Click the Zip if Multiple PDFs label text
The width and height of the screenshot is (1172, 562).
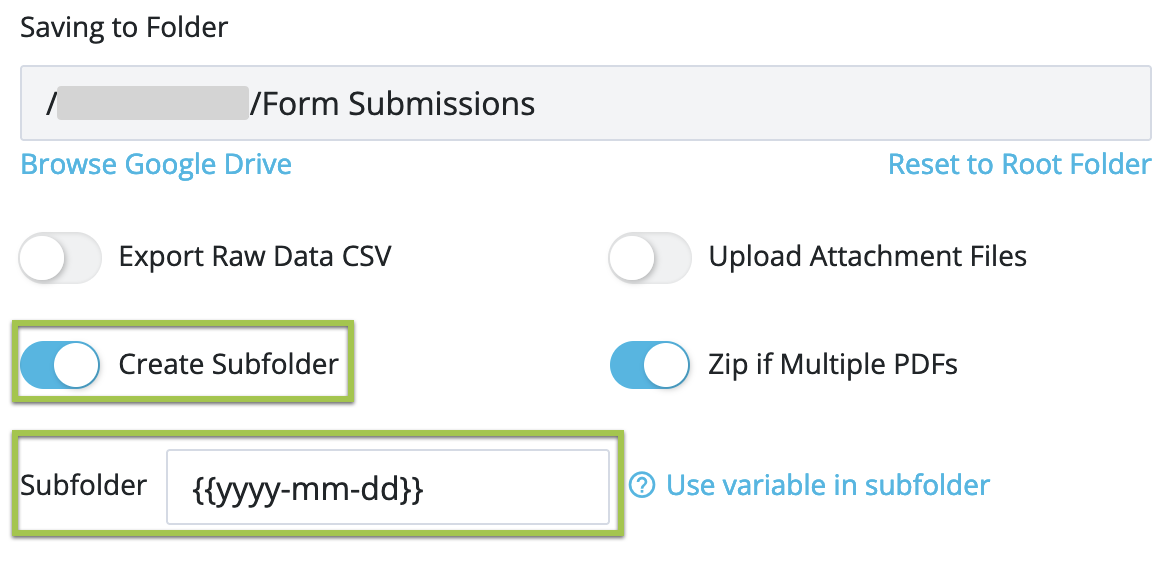833,365
